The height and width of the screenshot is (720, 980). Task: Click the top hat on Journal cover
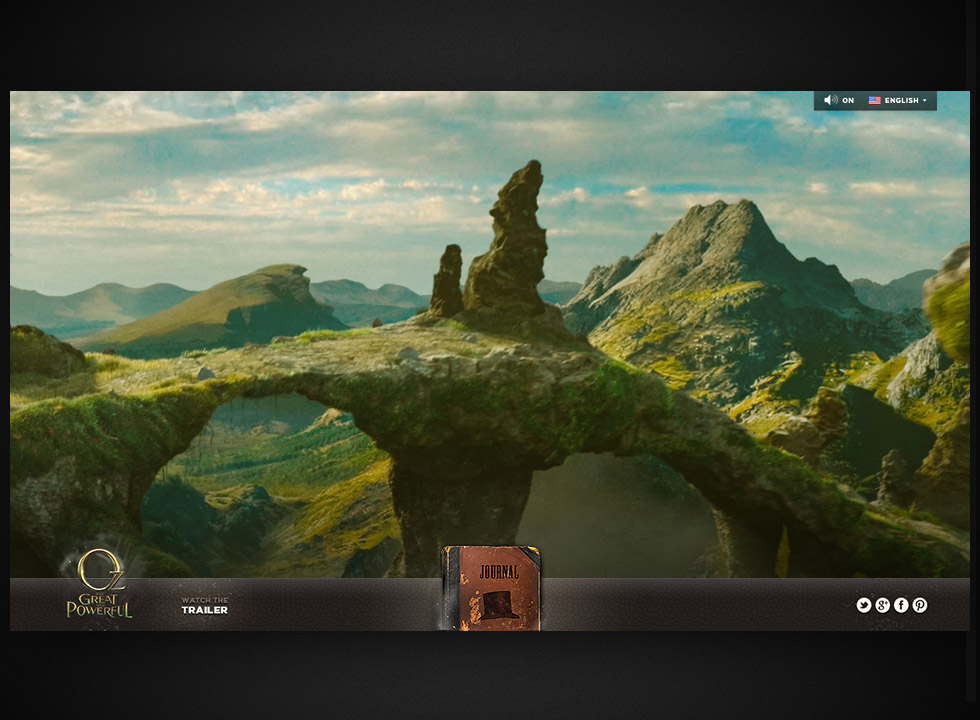[492, 605]
